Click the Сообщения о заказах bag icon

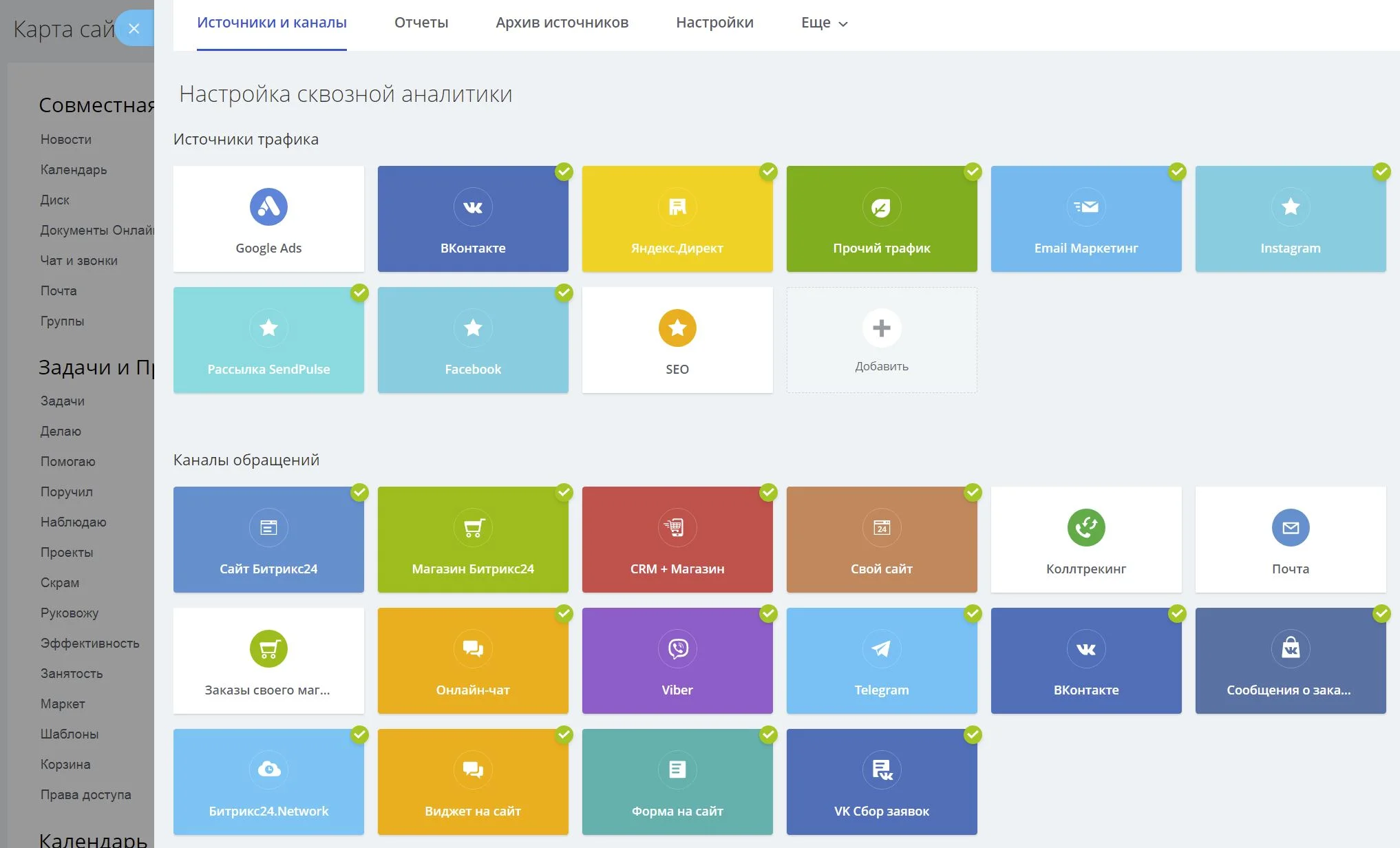coord(1290,648)
